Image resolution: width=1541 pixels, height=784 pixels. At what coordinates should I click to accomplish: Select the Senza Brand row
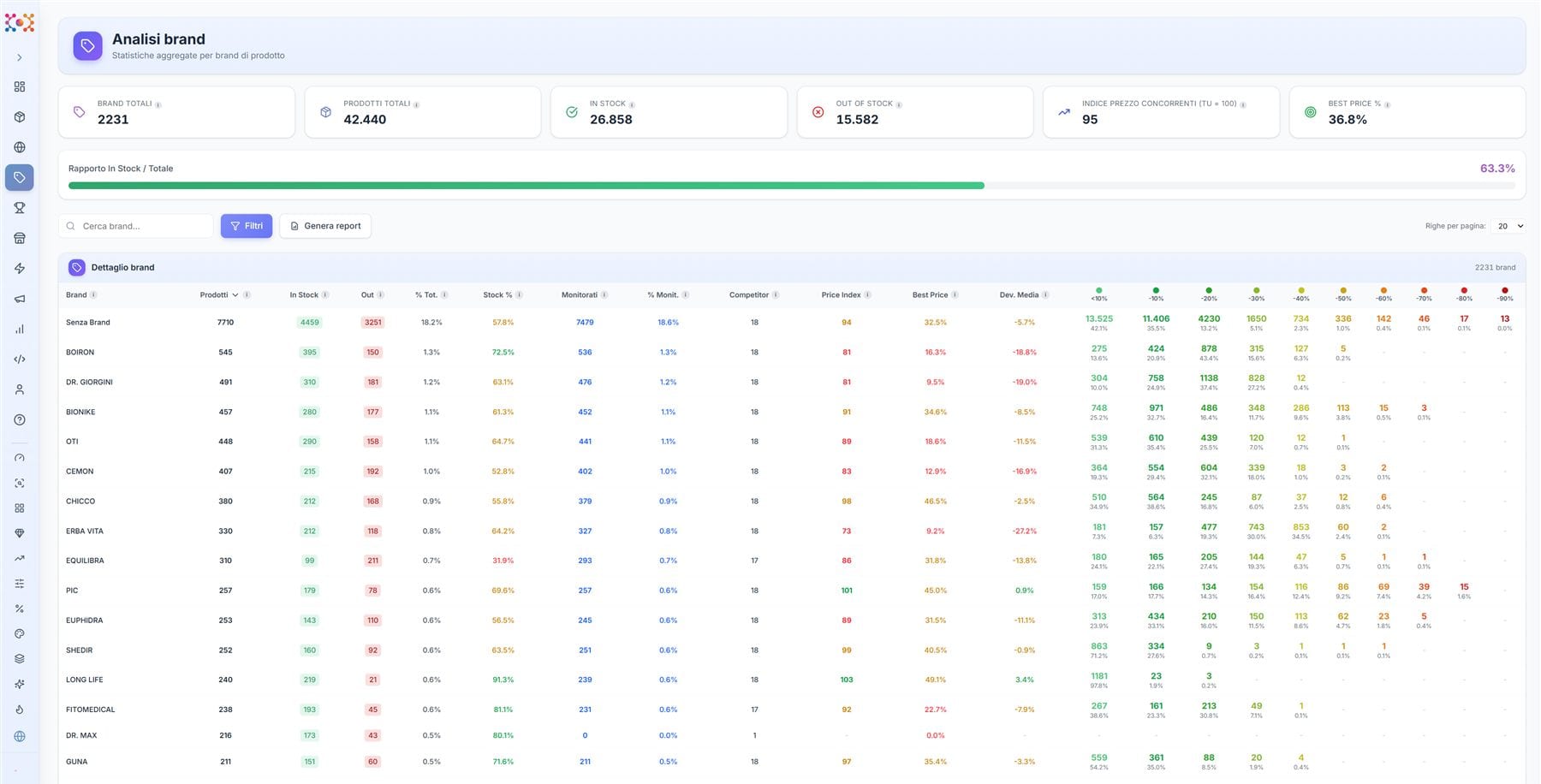tap(792, 323)
